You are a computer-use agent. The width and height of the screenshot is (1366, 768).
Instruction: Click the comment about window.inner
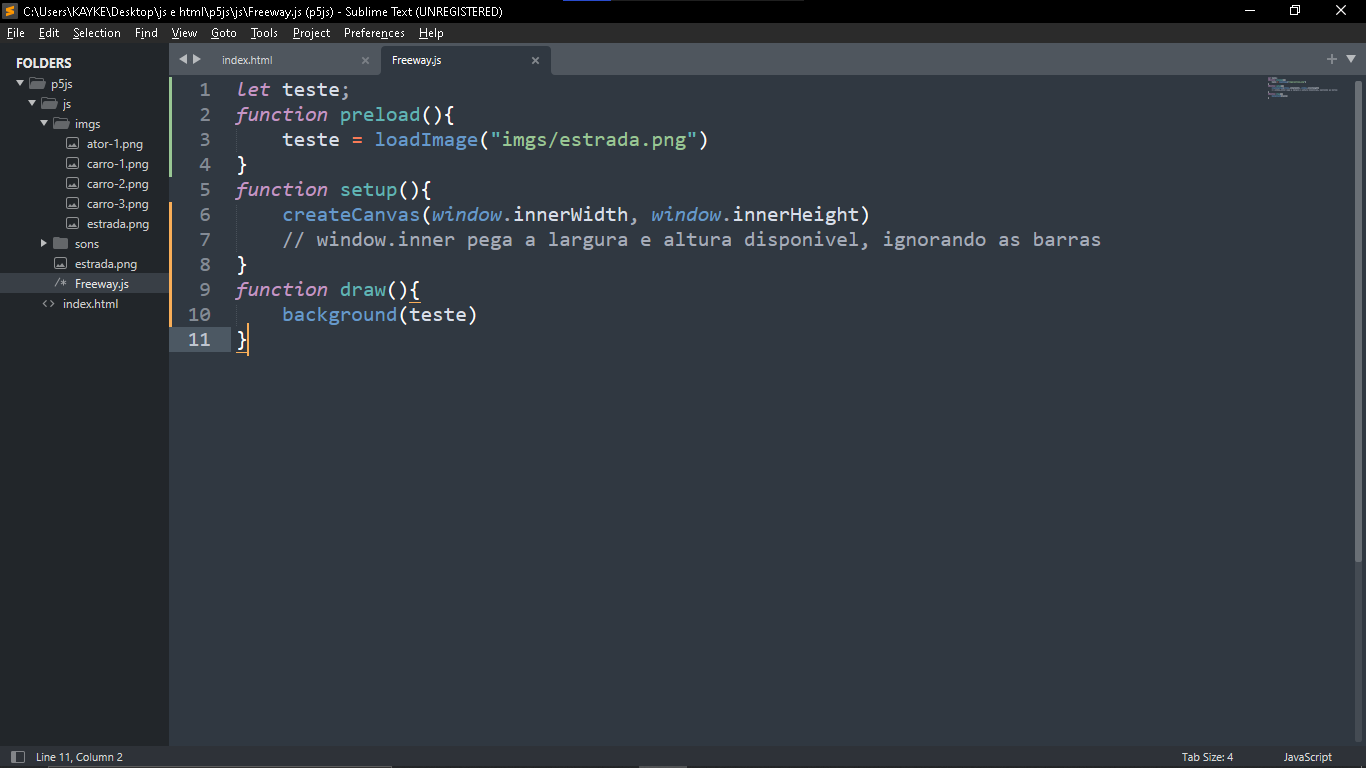tap(691, 240)
